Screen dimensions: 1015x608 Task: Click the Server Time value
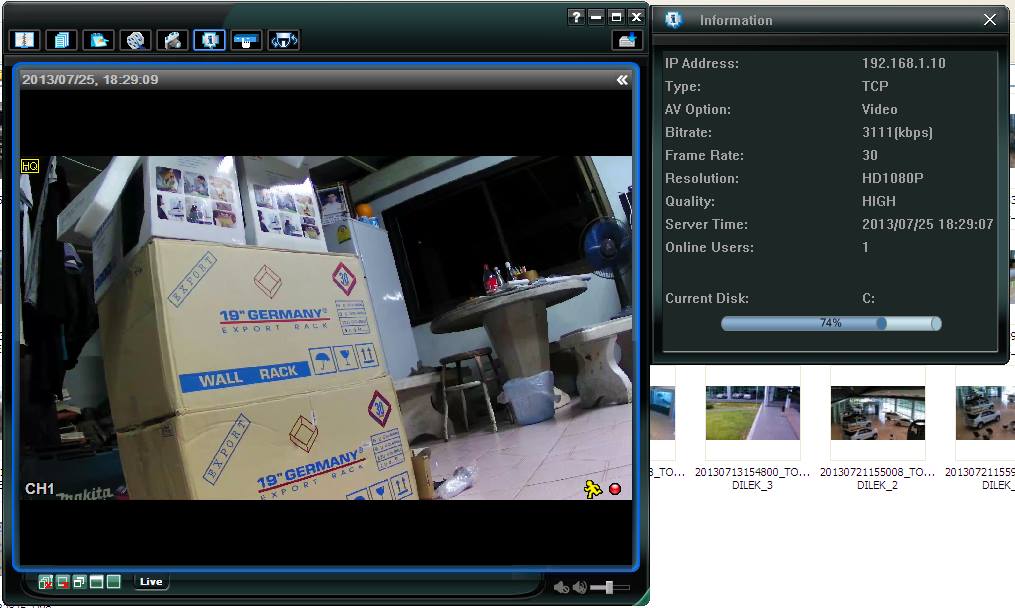(x=928, y=225)
